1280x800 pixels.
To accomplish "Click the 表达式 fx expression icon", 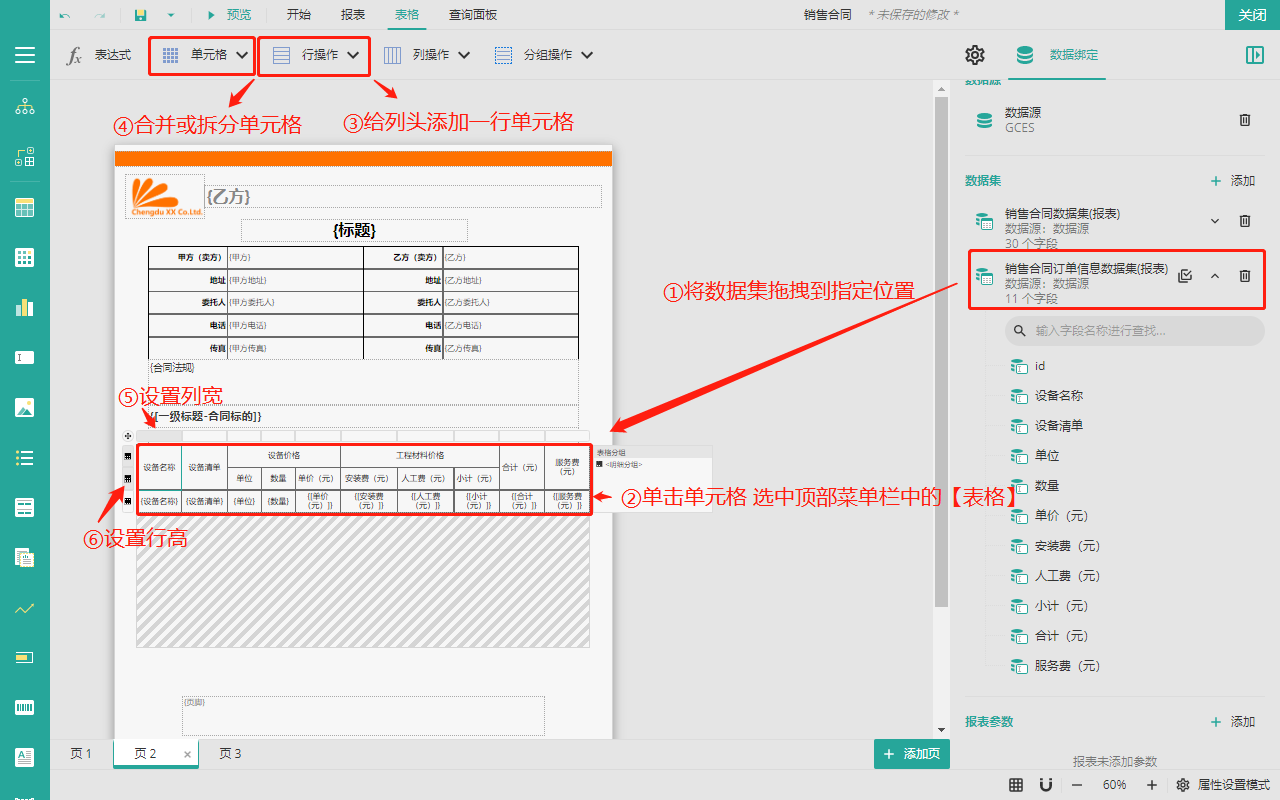I will 74,56.
